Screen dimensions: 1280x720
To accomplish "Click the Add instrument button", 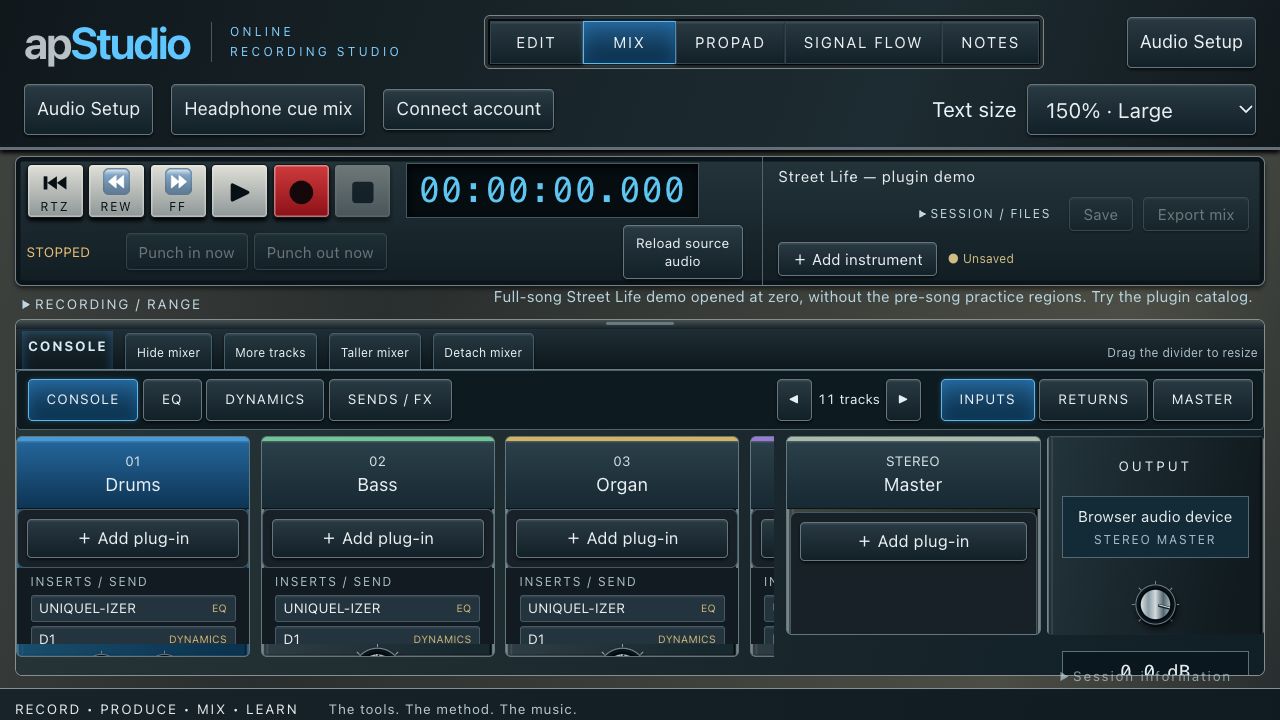I will coord(857,260).
